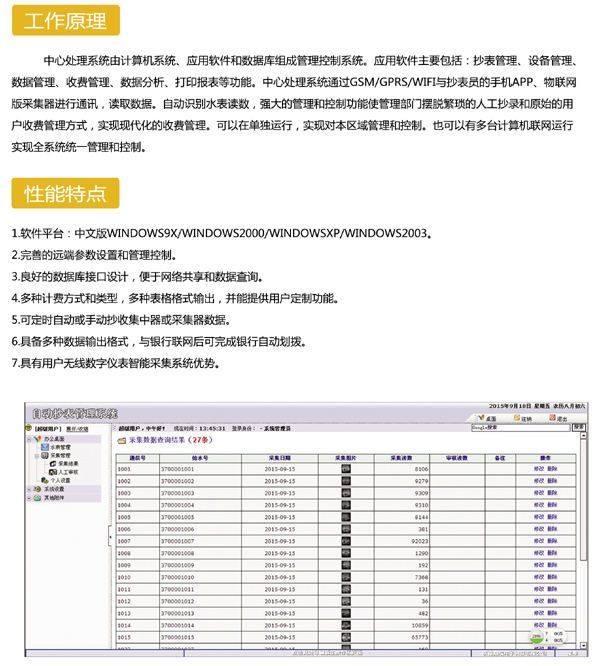Viewport: 600px width, 666px height.
Task: Collapse the 办公桌面 tree node
Action: [29, 439]
